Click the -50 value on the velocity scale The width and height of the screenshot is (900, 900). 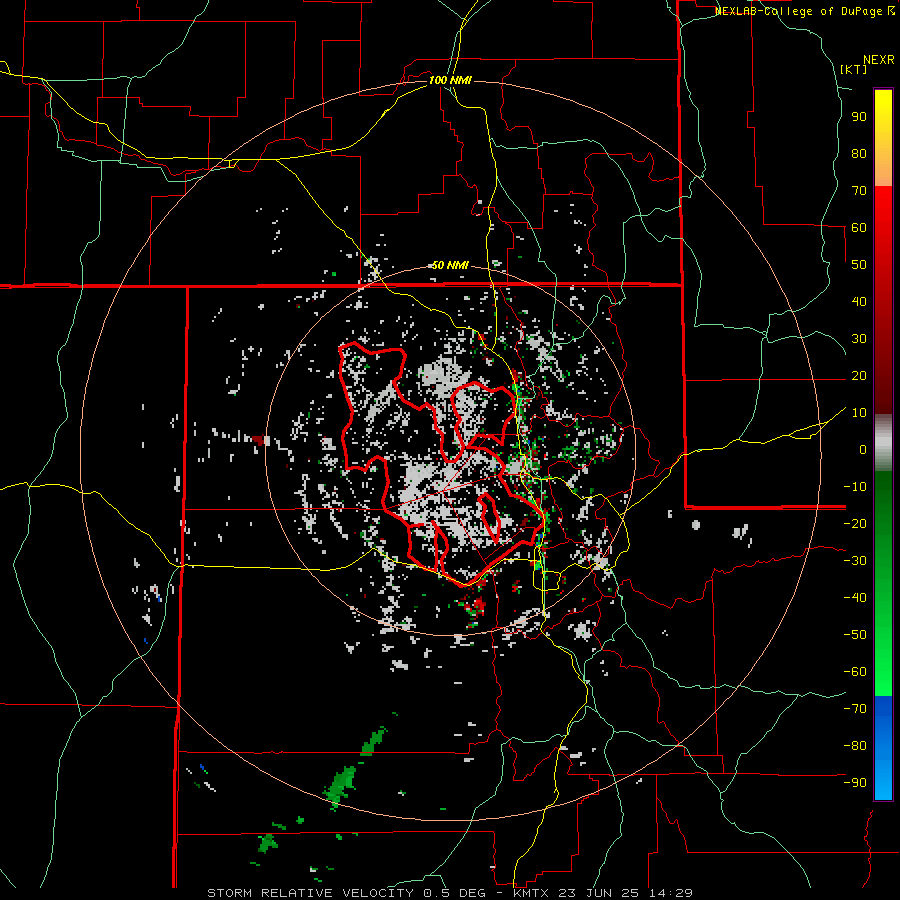(855, 635)
